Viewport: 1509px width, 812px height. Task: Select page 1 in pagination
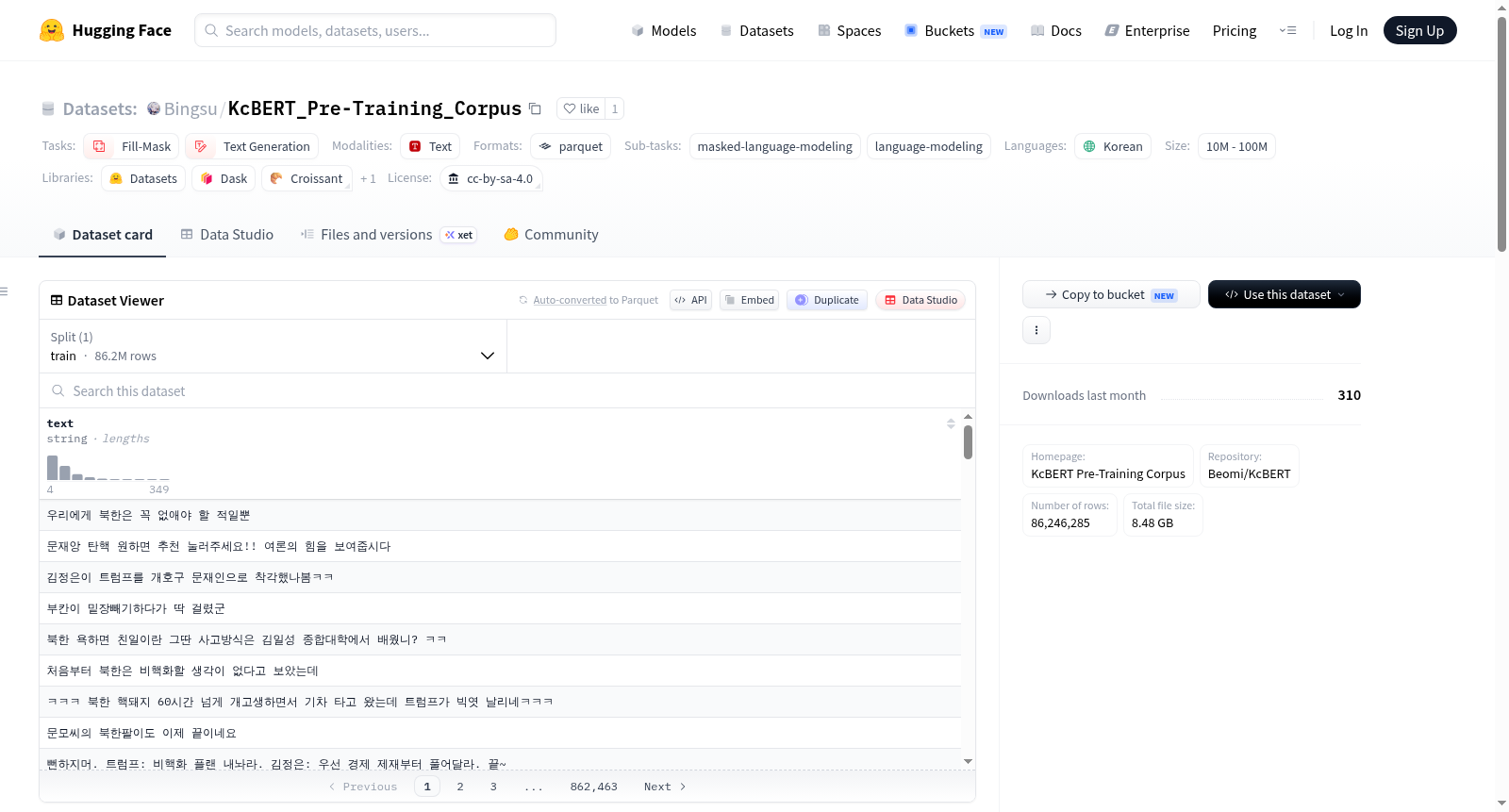[427, 787]
